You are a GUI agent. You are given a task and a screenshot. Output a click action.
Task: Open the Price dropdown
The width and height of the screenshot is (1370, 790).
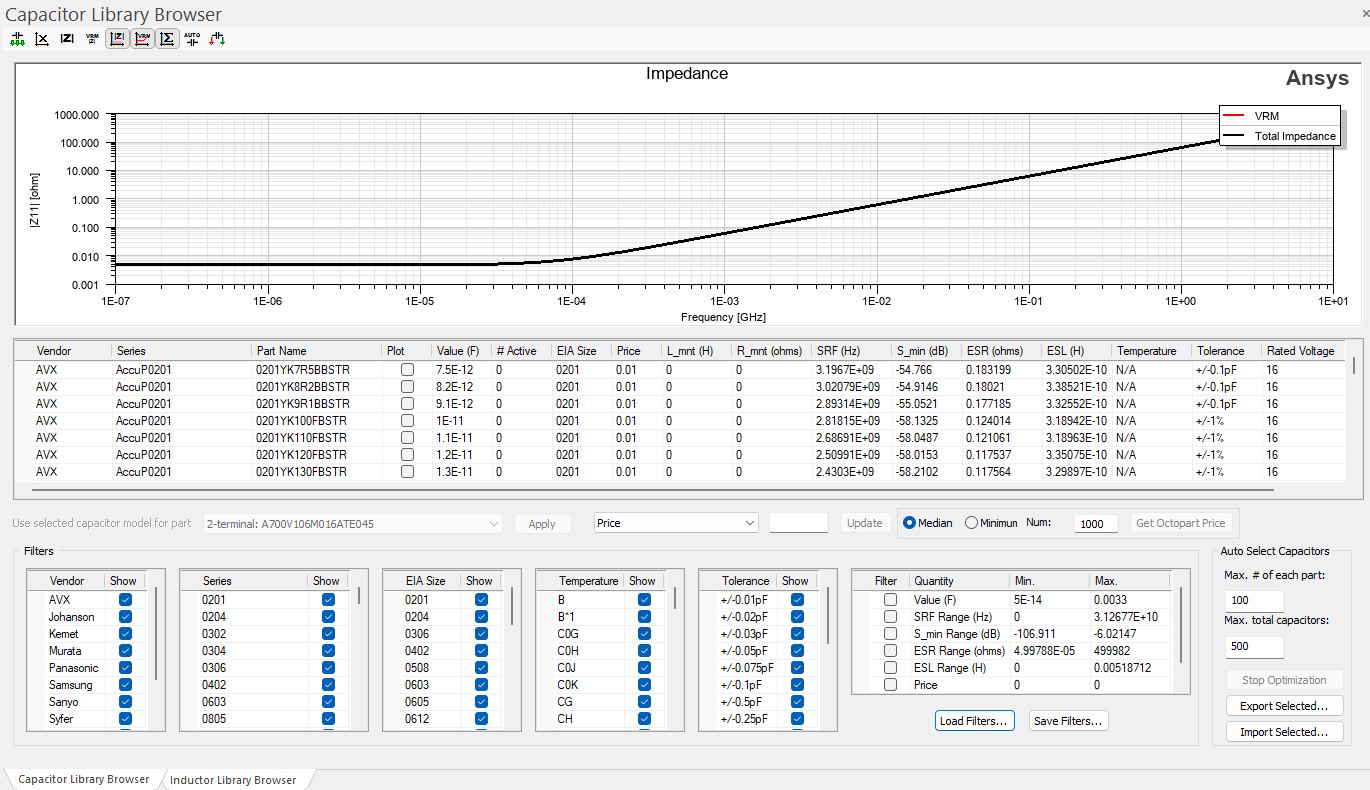(676, 523)
